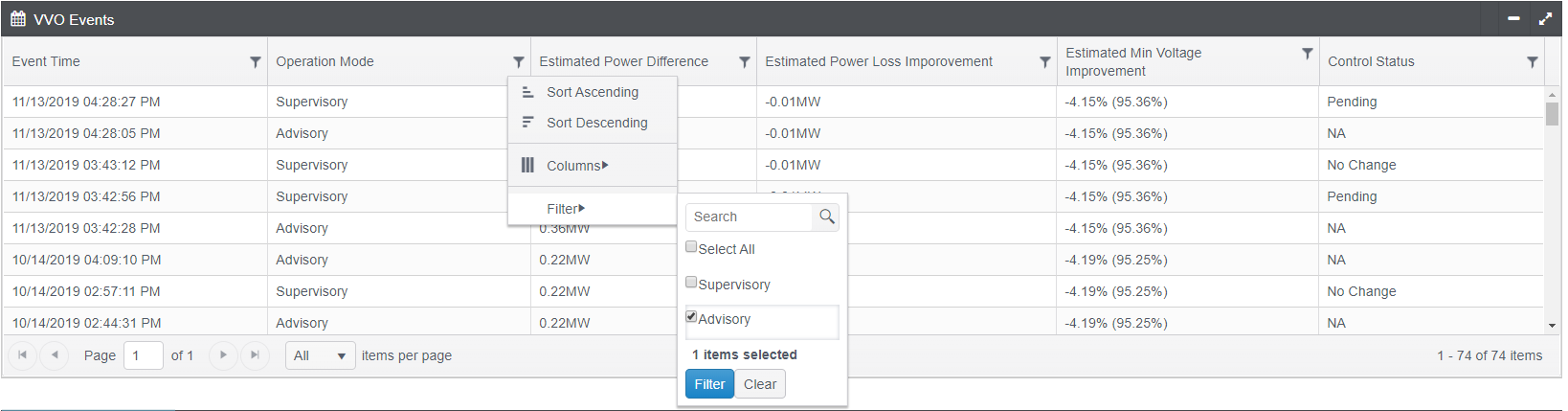Go to next page arrow
The height and width of the screenshot is (411, 1568).
pos(223,355)
